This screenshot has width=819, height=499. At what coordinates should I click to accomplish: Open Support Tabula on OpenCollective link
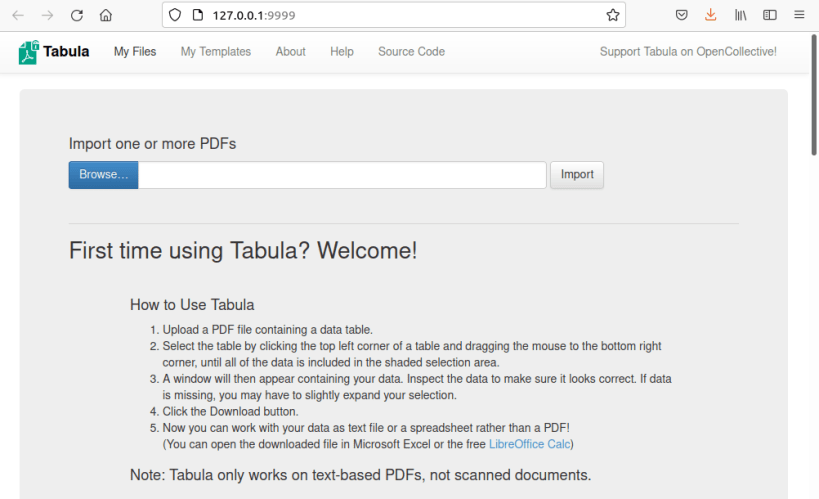point(688,52)
